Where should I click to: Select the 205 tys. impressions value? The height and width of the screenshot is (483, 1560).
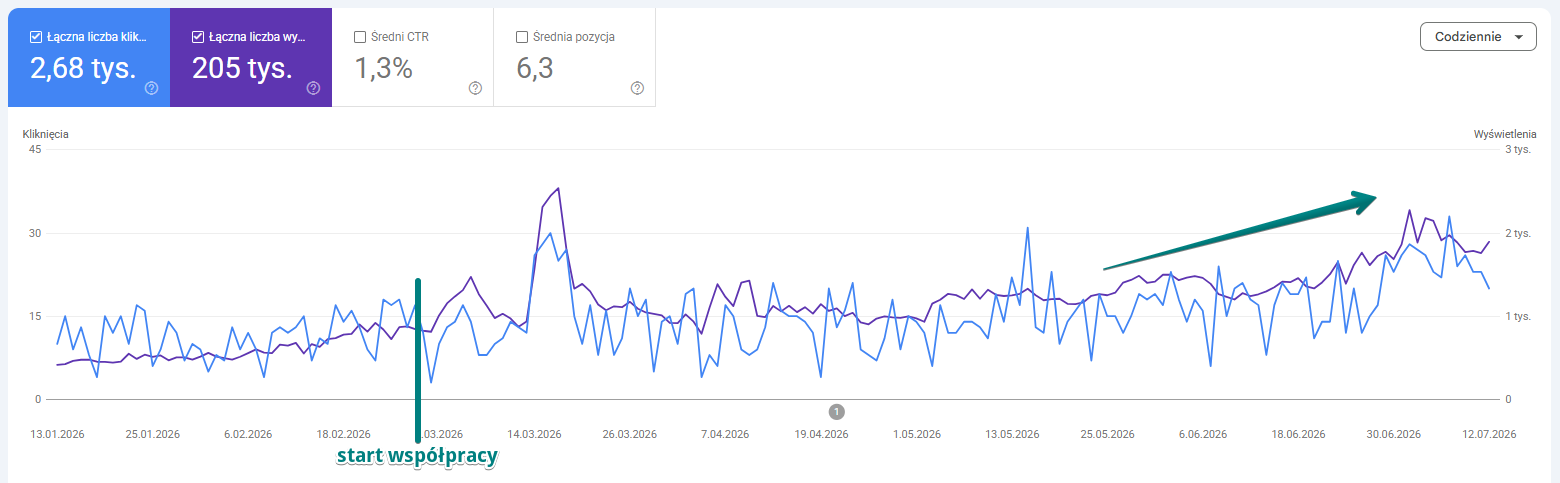[242, 68]
